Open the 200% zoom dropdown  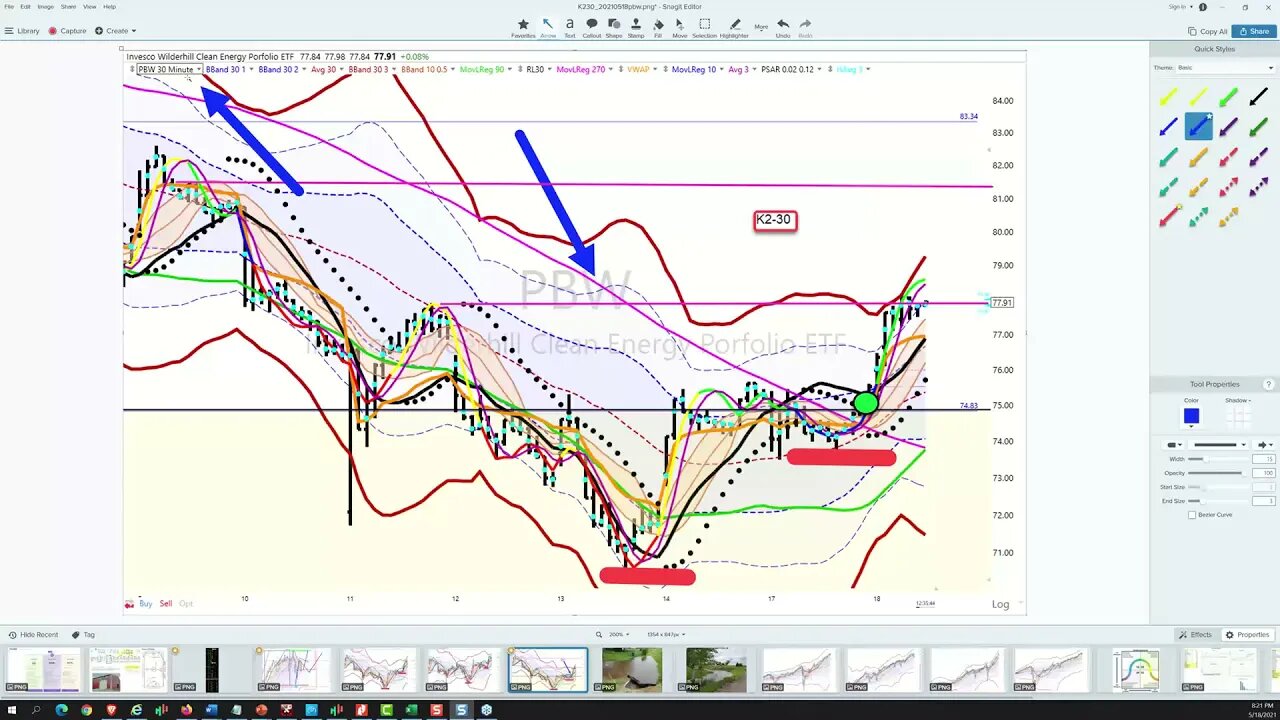click(x=620, y=634)
